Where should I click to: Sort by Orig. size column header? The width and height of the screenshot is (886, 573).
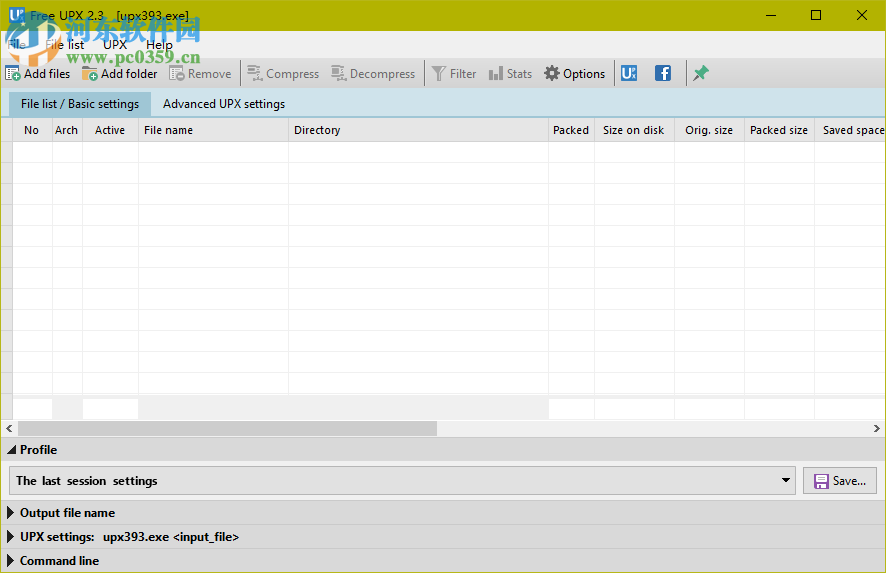[709, 130]
